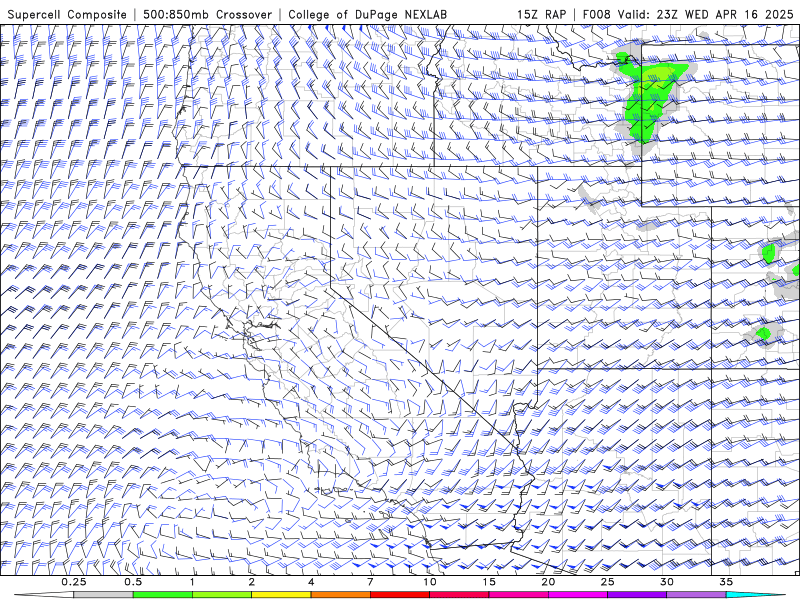The width and height of the screenshot is (800, 600).
Task: Click the '0.5' legend value
Action: [133, 582]
